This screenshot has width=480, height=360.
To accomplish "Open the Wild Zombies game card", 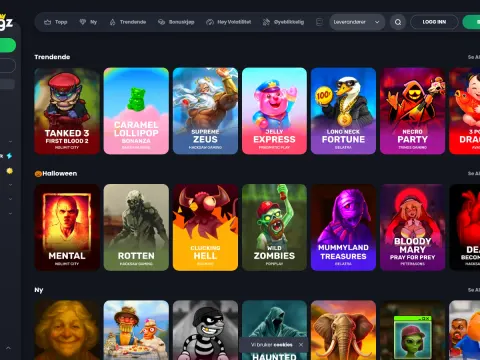I will coord(274,227).
